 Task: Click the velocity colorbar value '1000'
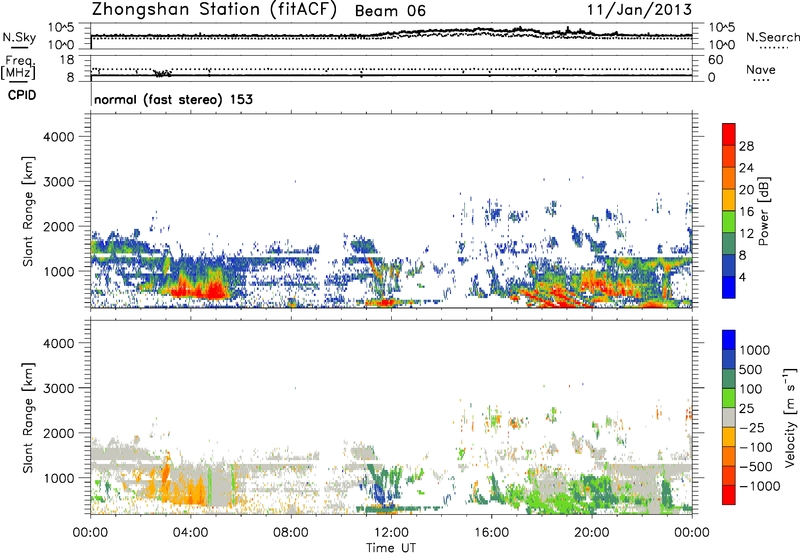click(x=755, y=350)
